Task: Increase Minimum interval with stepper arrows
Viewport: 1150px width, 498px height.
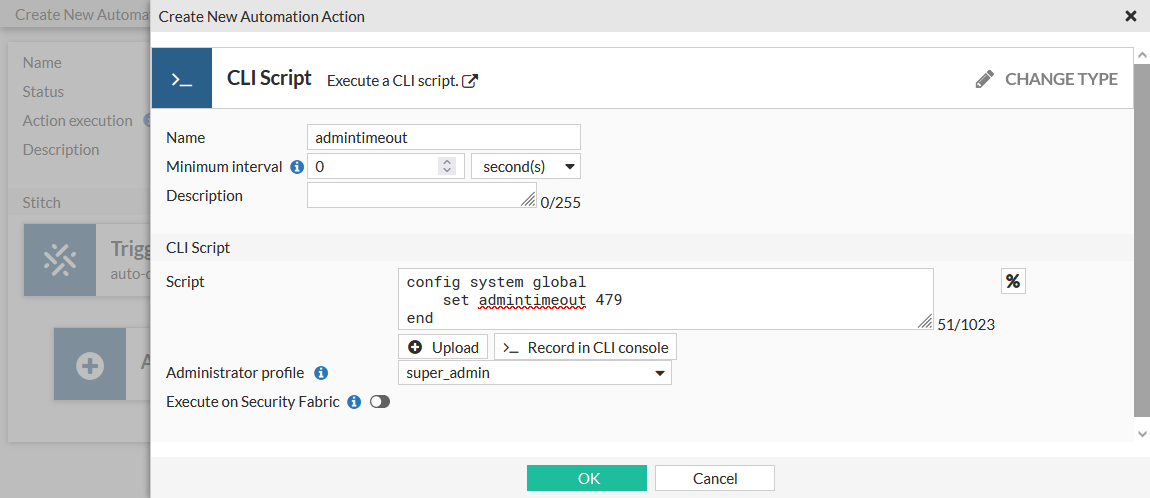Action: tap(447, 162)
